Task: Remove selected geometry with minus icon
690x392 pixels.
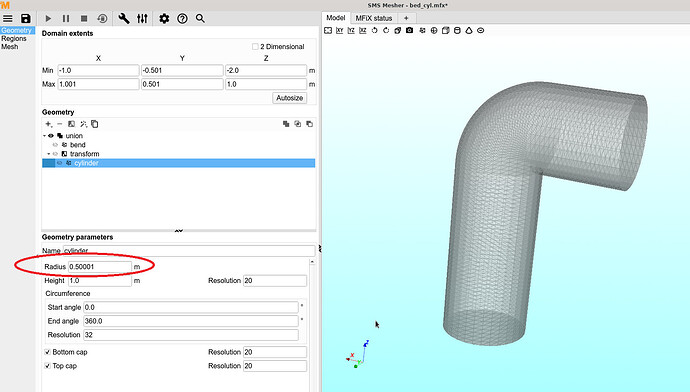Action: [x=60, y=124]
